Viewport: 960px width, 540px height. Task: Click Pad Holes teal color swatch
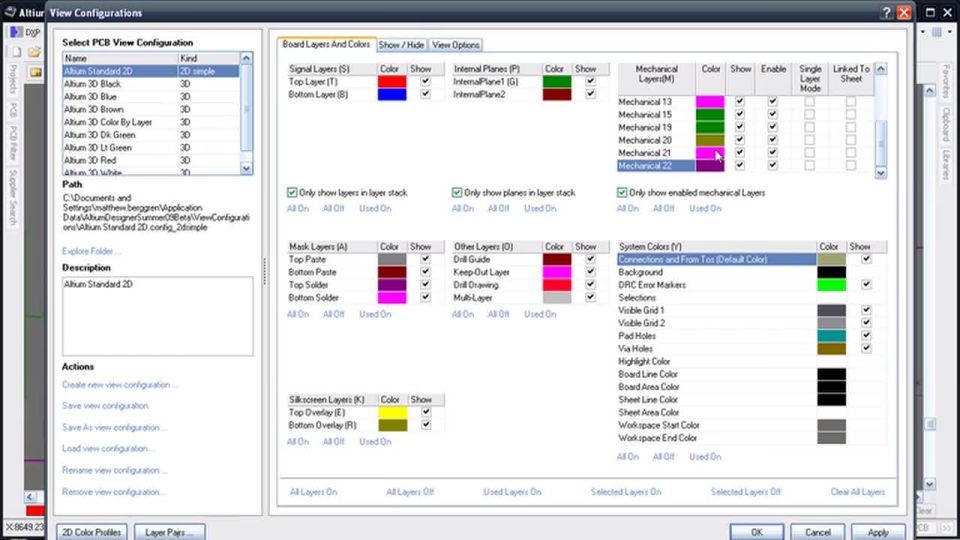831,336
